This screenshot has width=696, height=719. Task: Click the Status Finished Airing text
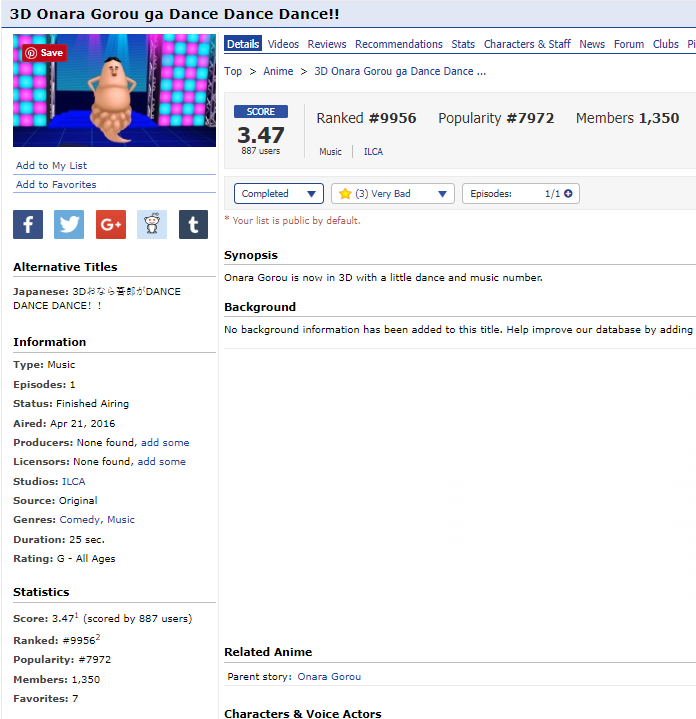coord(71,404)
